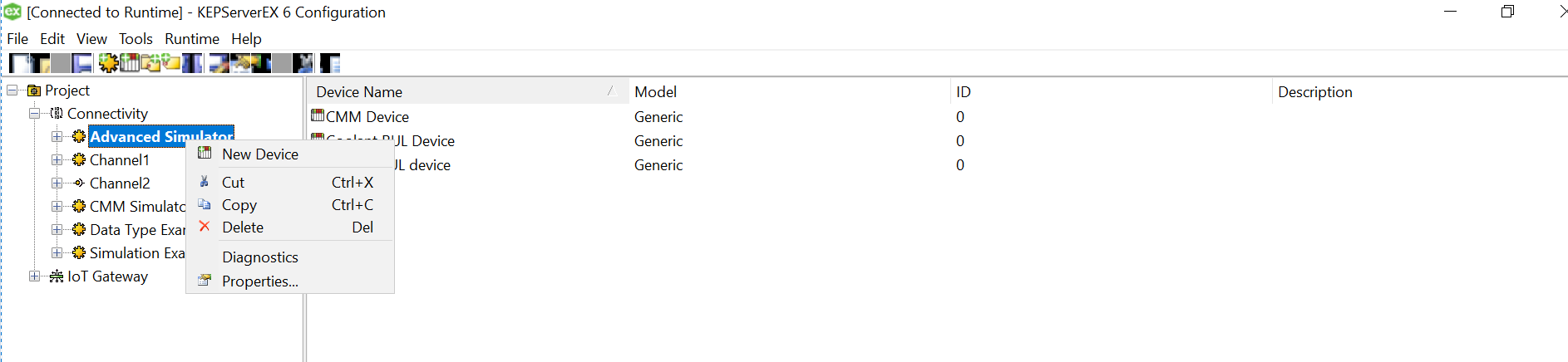The height and width of the screenshot is (362, 1568).
Task: Click the New Channel toolbar icon
Action: [x=108, y=63]
